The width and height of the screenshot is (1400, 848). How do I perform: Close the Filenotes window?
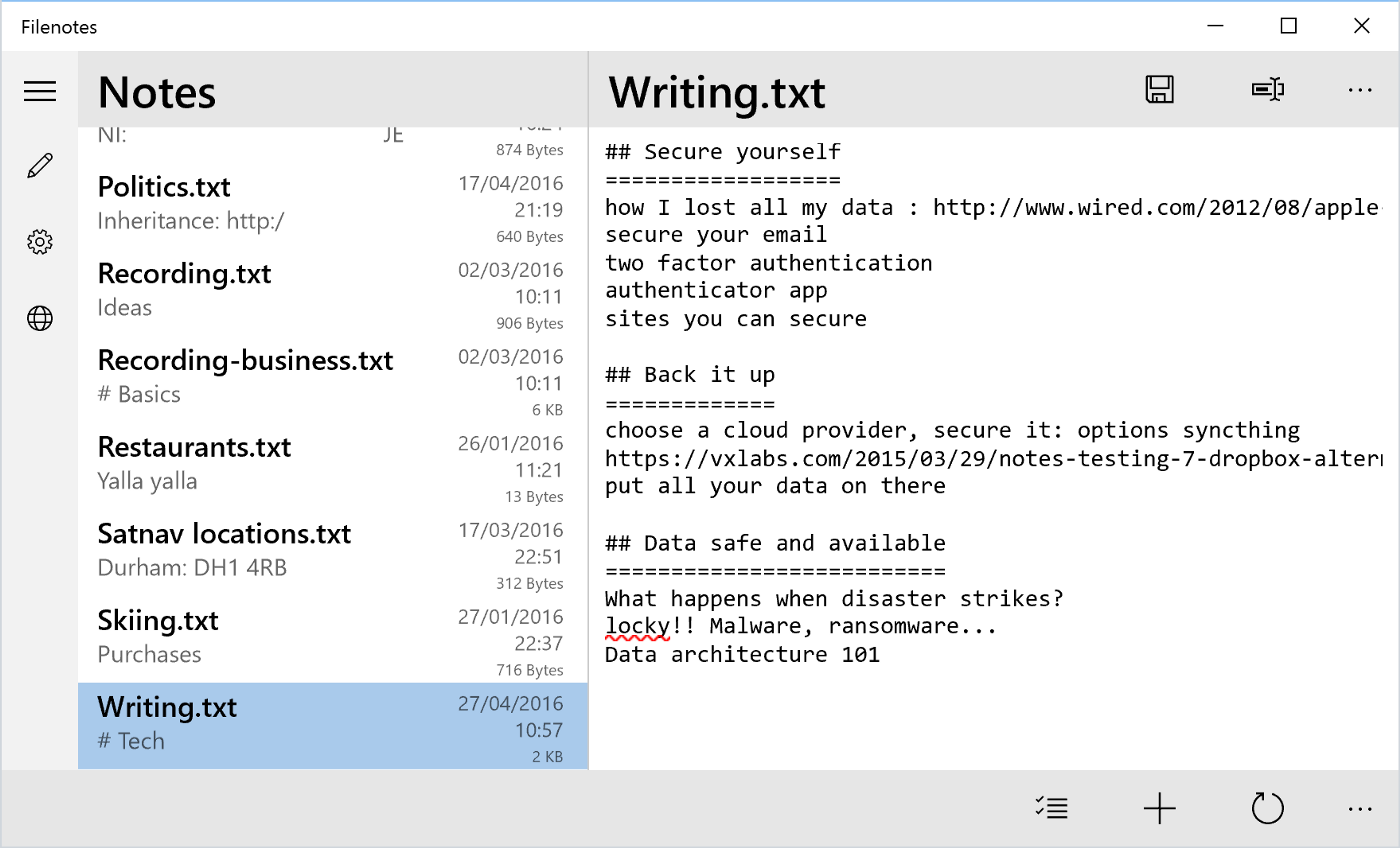[1362, 26]
